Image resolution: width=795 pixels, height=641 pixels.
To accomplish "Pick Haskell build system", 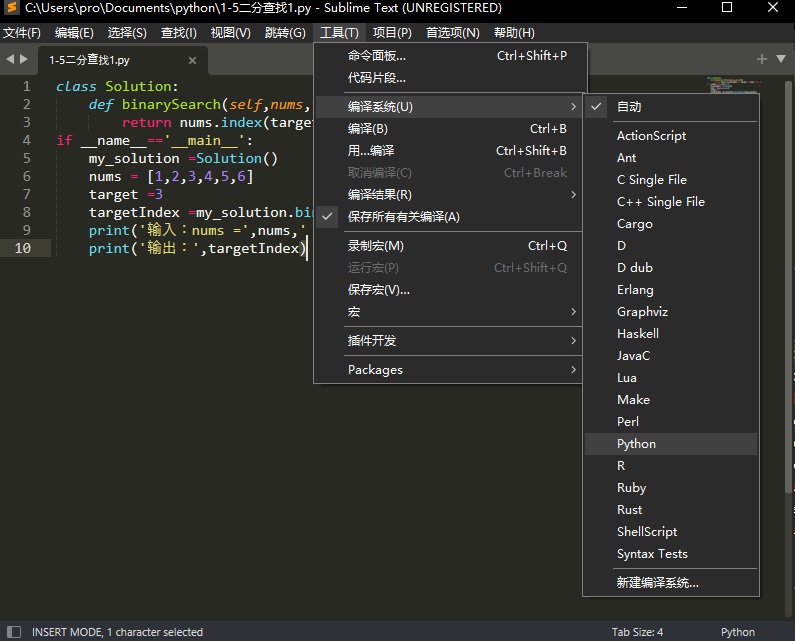I will (x=671, y=334).
